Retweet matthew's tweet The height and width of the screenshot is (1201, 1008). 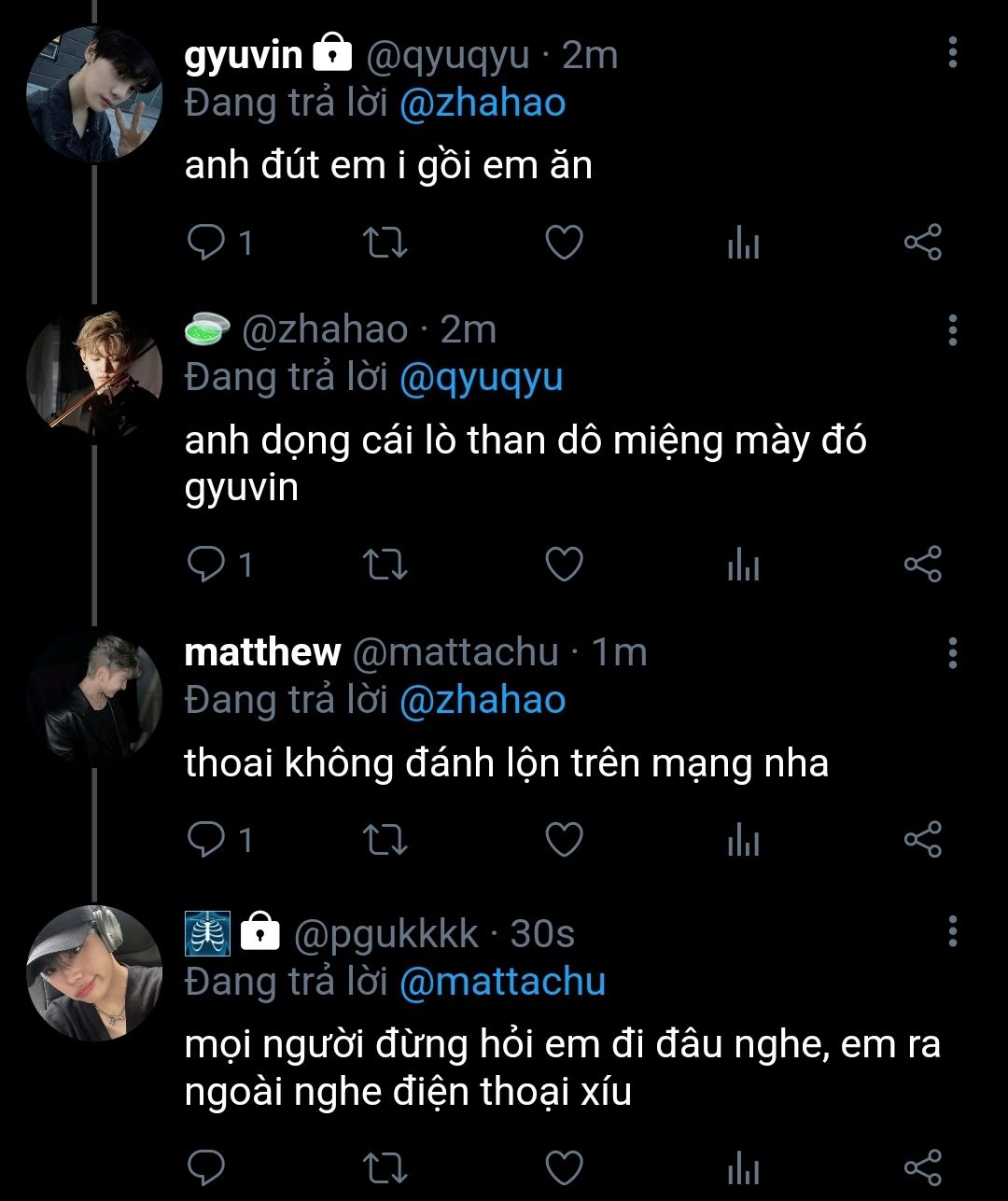tap(385, 840)
